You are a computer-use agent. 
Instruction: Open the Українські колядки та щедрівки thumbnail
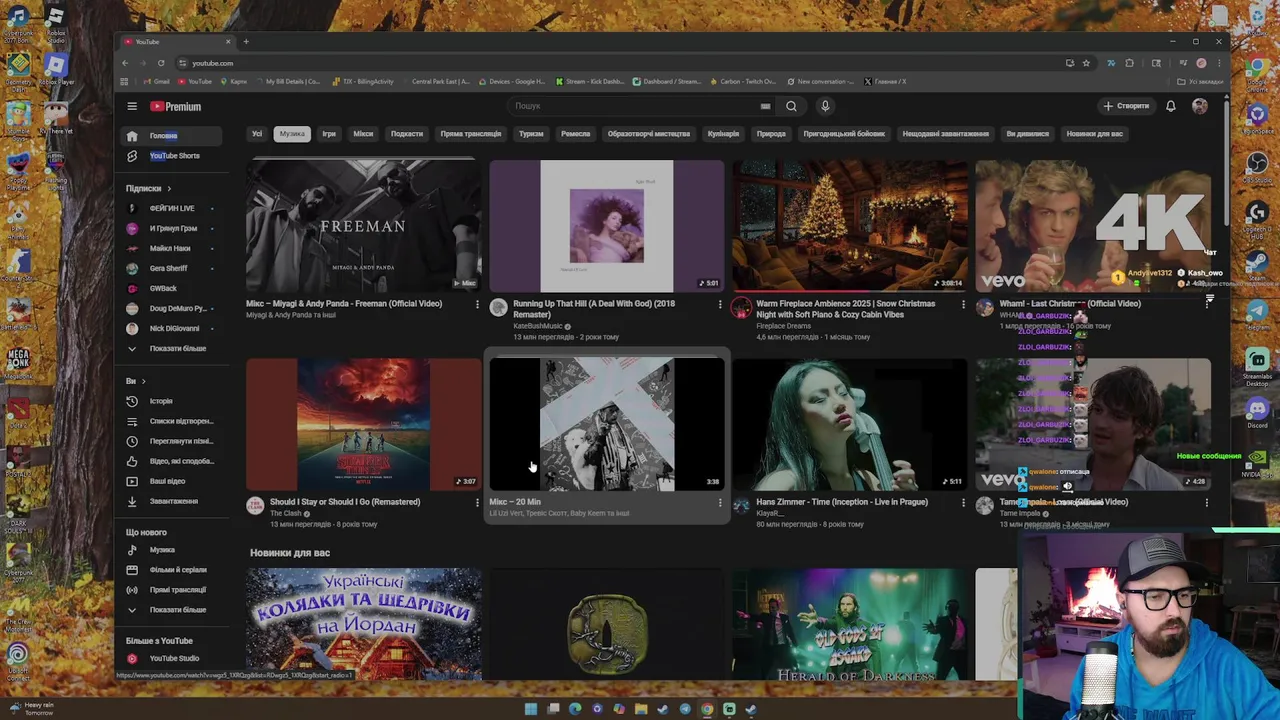(x=364, y=624)
